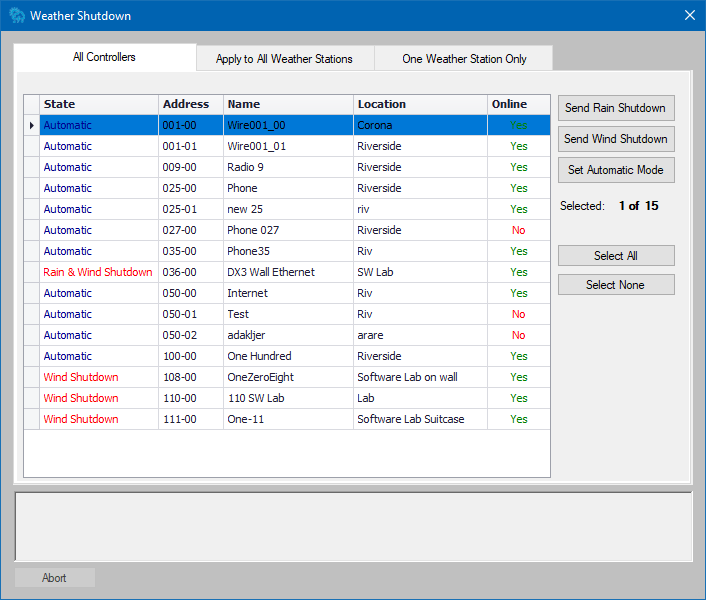The image size is (706, 600).
Task: Select the adakljer name cell
Action: 288,335
